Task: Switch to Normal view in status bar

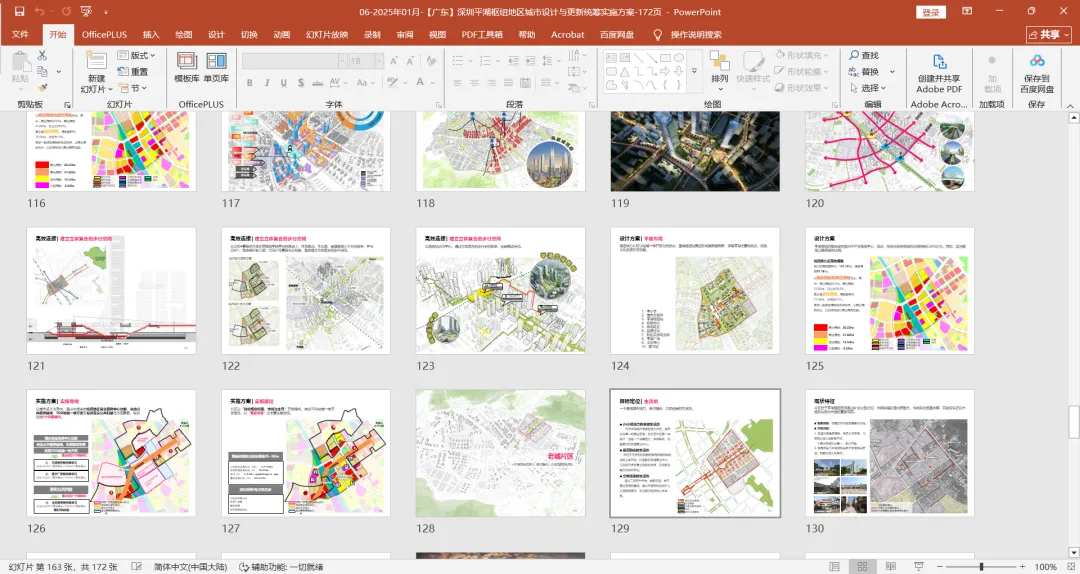Action: tap(834, 566)
